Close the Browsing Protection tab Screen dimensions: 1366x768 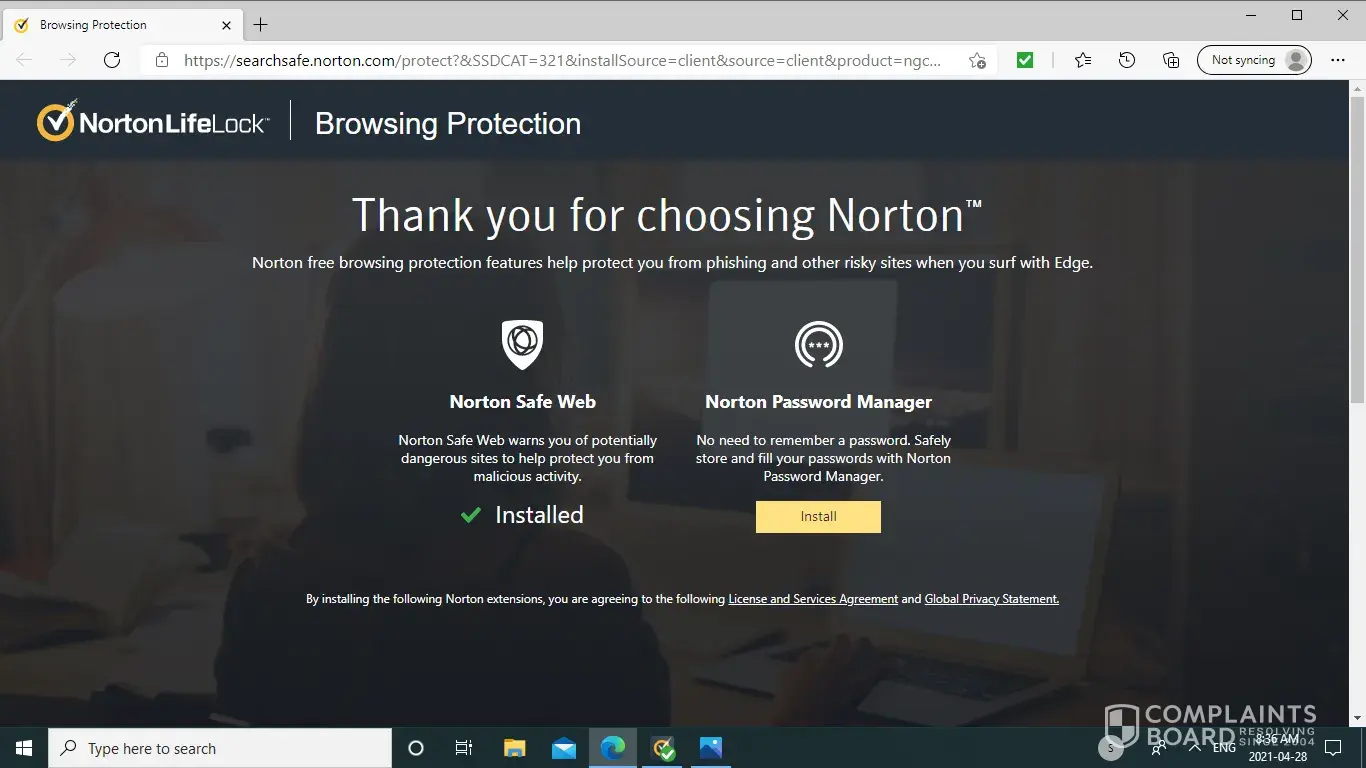click(227, 25)
